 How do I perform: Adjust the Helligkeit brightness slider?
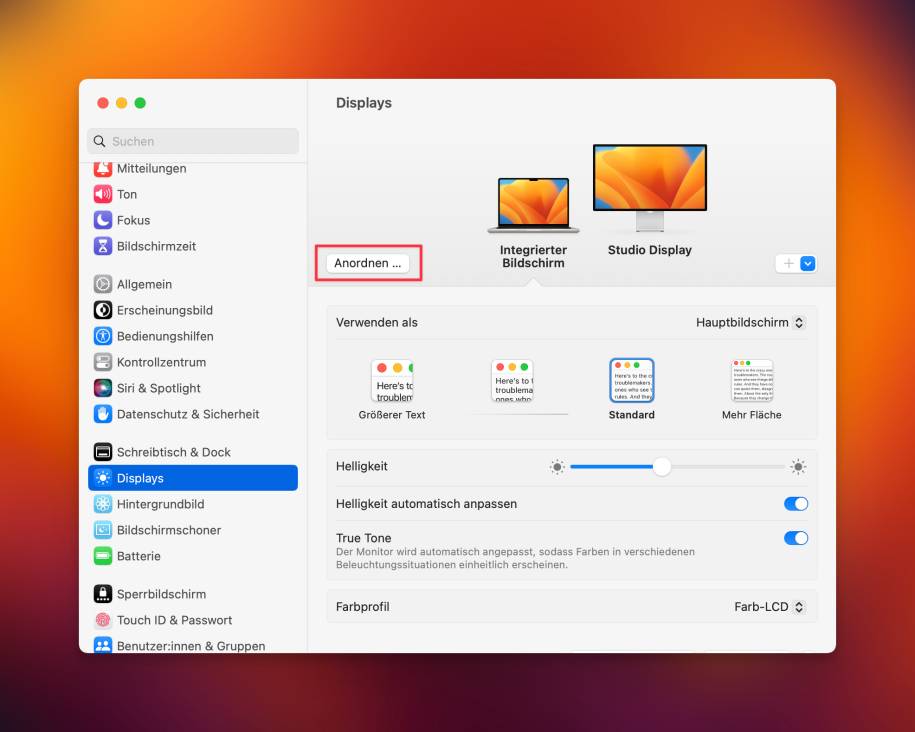pos(661,467)
